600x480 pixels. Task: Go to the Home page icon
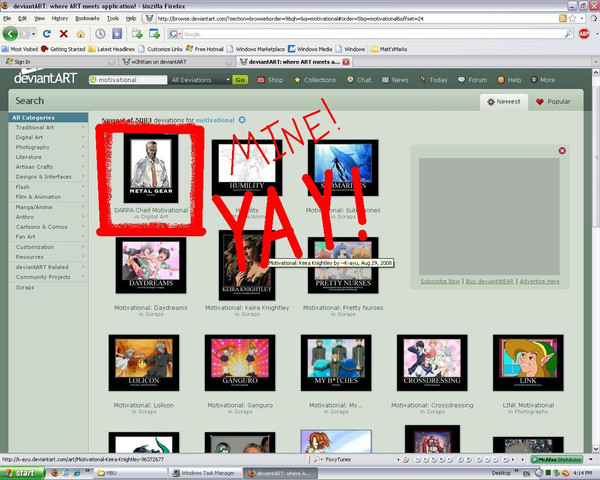[x=80, y=34]
